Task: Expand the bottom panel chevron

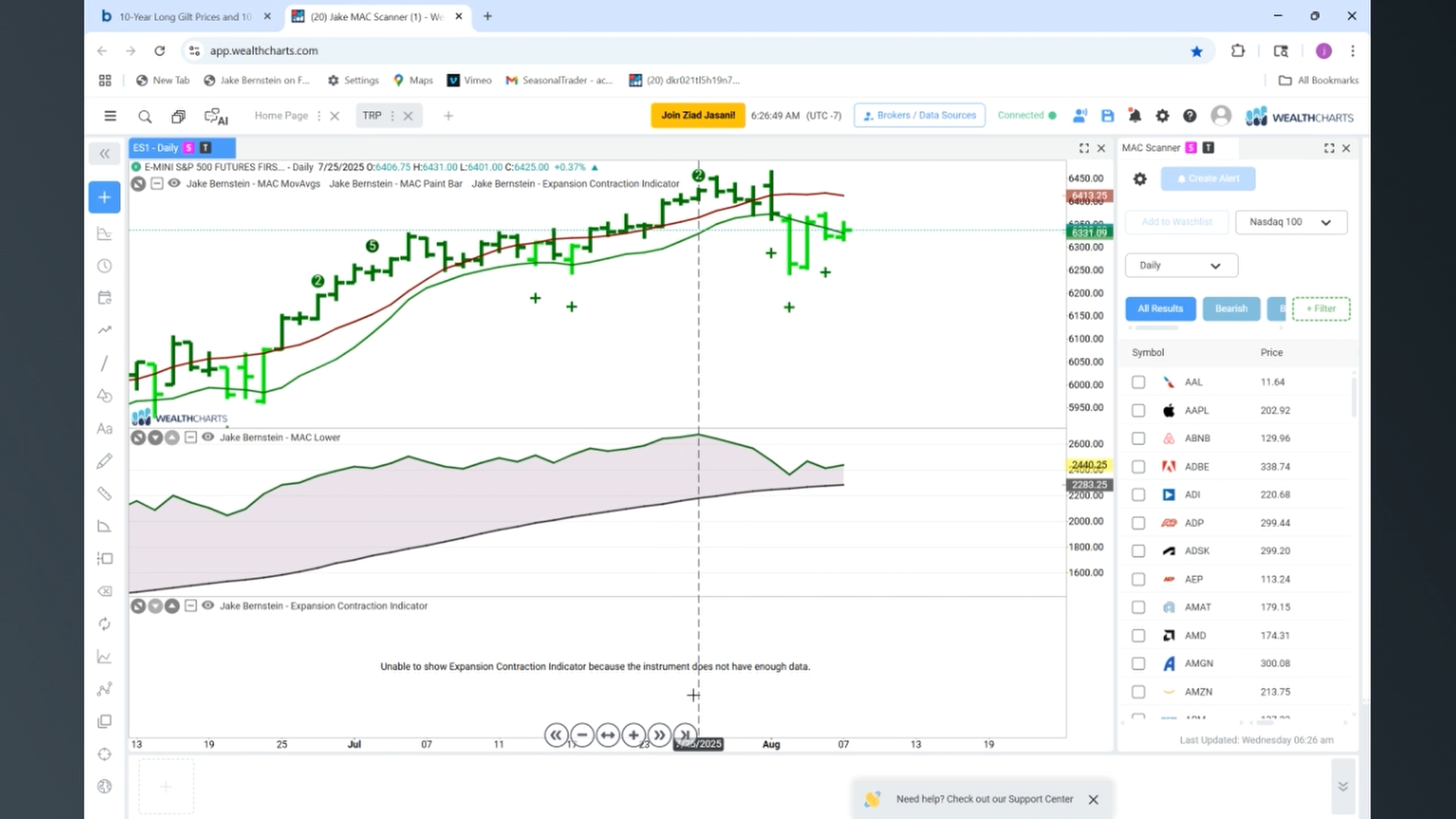Action: 1343,786
